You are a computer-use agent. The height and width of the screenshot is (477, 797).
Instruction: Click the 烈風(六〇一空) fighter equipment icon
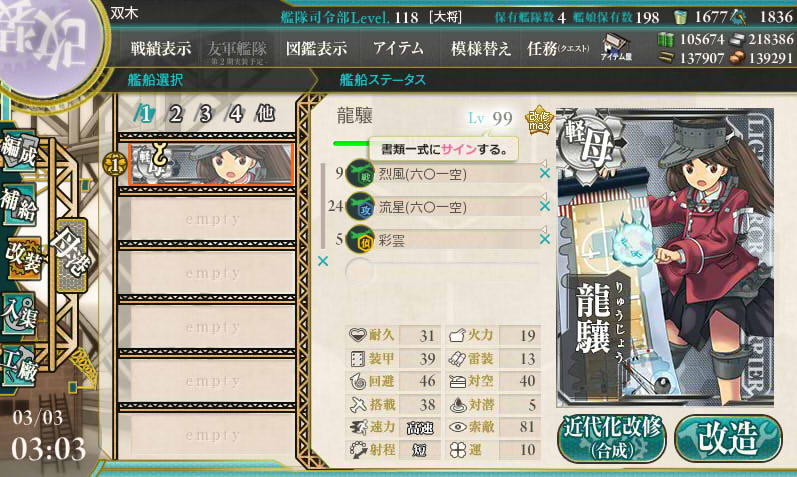pyautogui.click(x=360, y=174)
